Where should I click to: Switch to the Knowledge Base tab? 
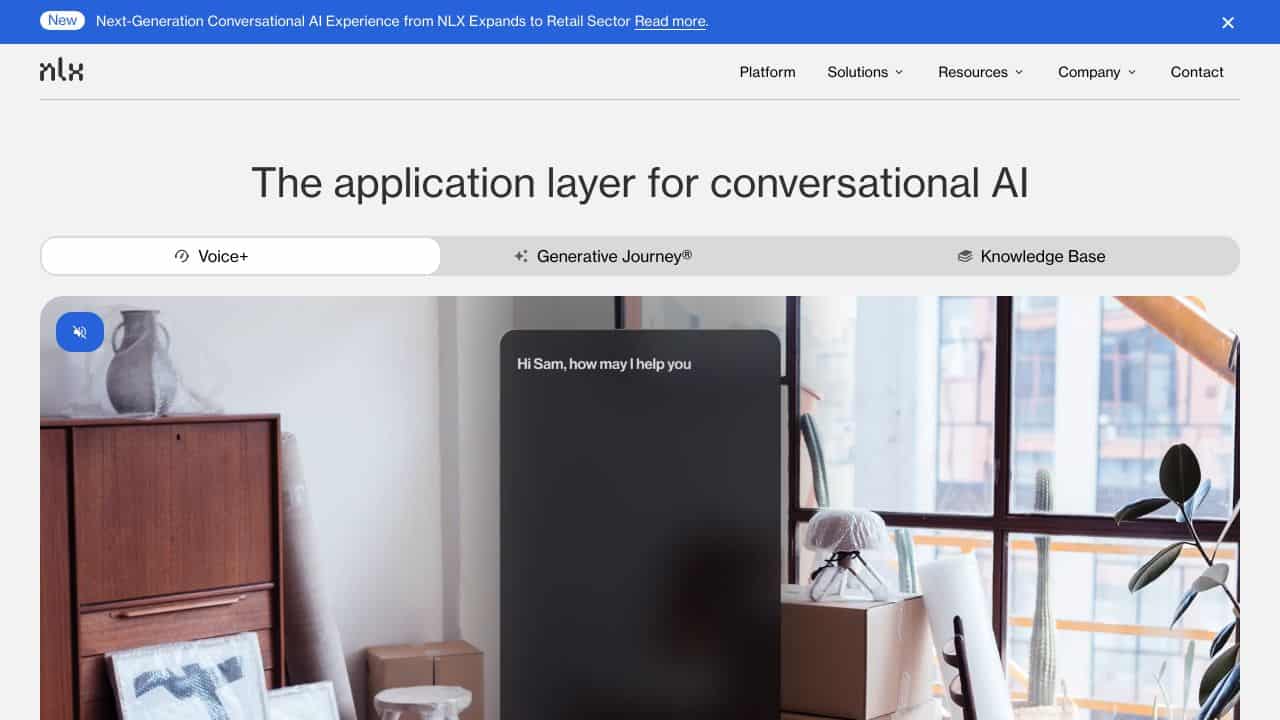coord(1032,256)
